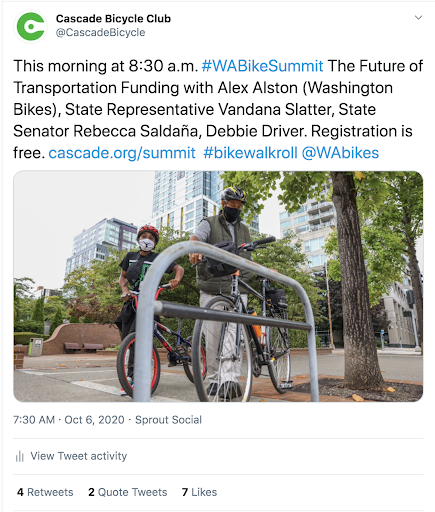Screen dimensions: 435x512
Task: Click the number 7 before Likes
Action: point(185,492)
